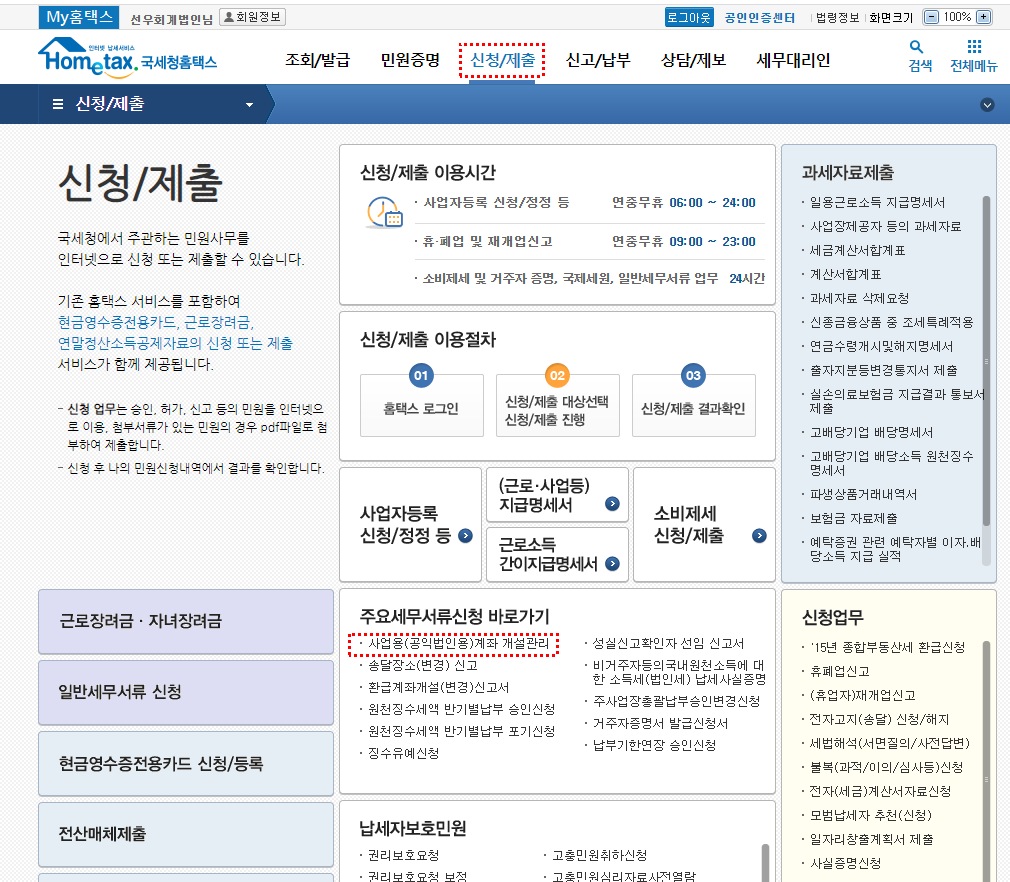Screen dimensions: 1010x882
Task: Open the 휴폐업신고 link under 신청업무
Action: pyautogui.click(x=839, y=671)
